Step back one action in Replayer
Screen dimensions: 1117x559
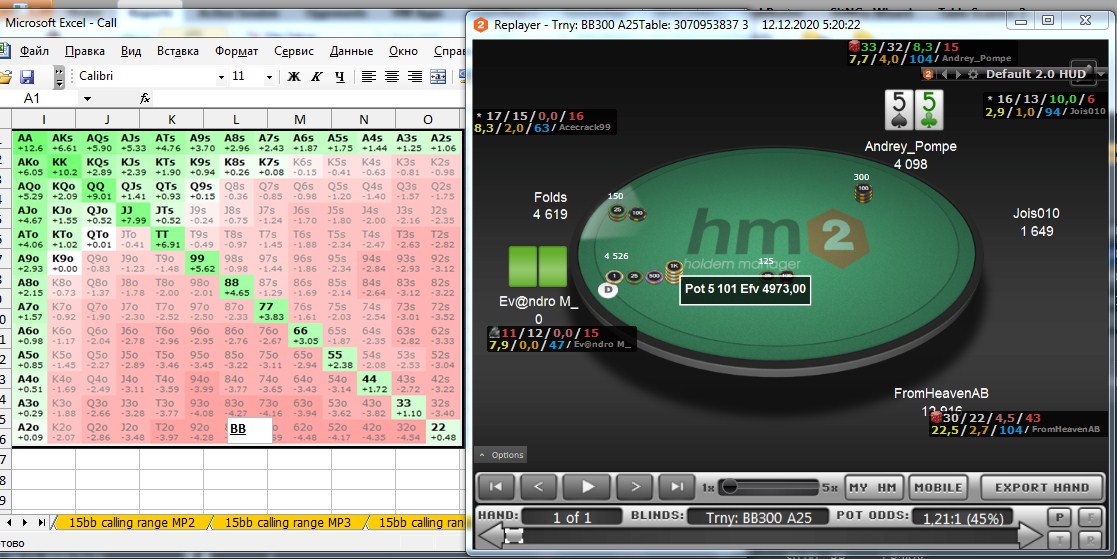(x=539, y=487)
